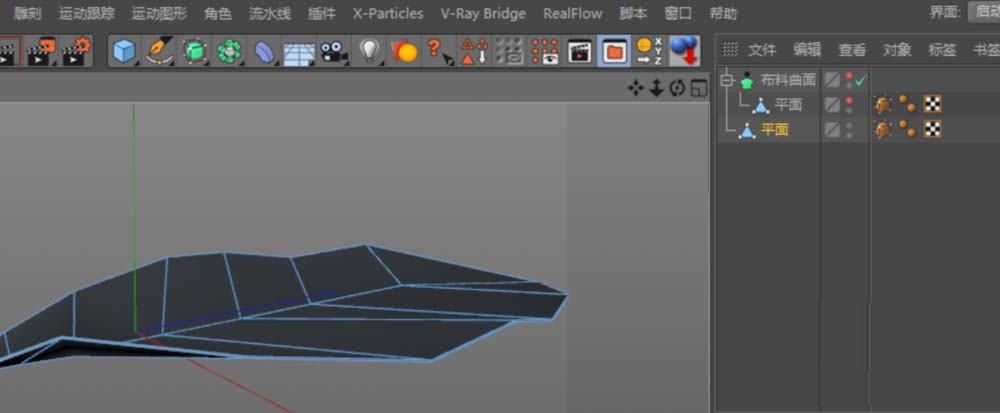
Task: Open the 流水线 menu
Action: [270, 13]
